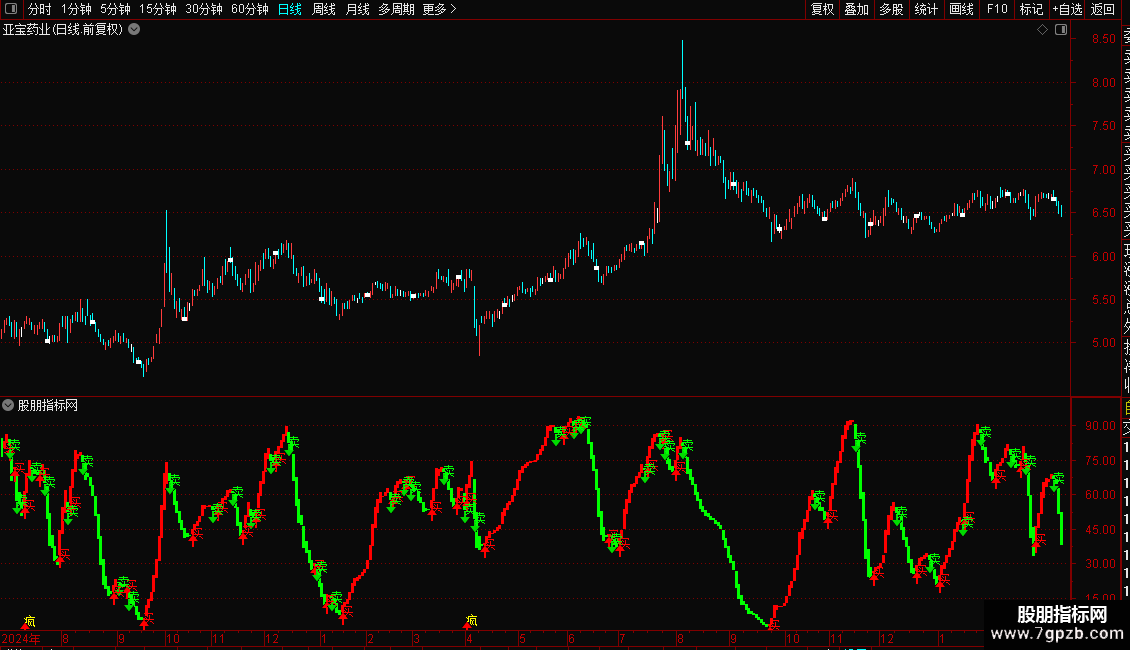Select the 60分钟 period tab
Image resolution: width=1130 pixels, height=650 pixels.
tap(249, 9)
